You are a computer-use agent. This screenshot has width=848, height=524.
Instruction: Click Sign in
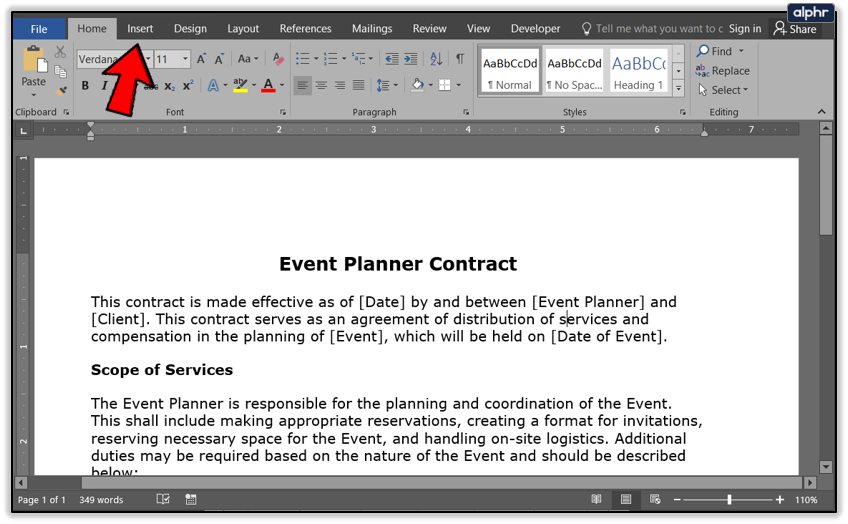tap(745, 29)
